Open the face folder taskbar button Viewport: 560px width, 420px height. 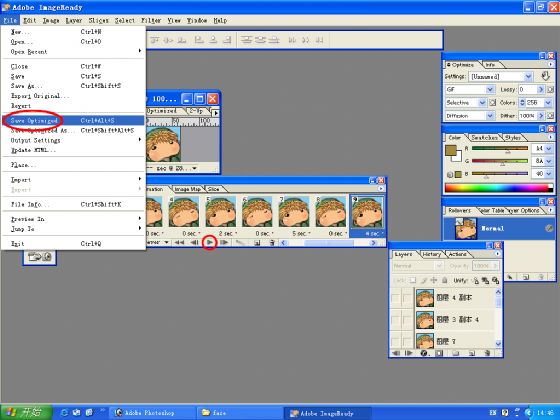point(240,413)
